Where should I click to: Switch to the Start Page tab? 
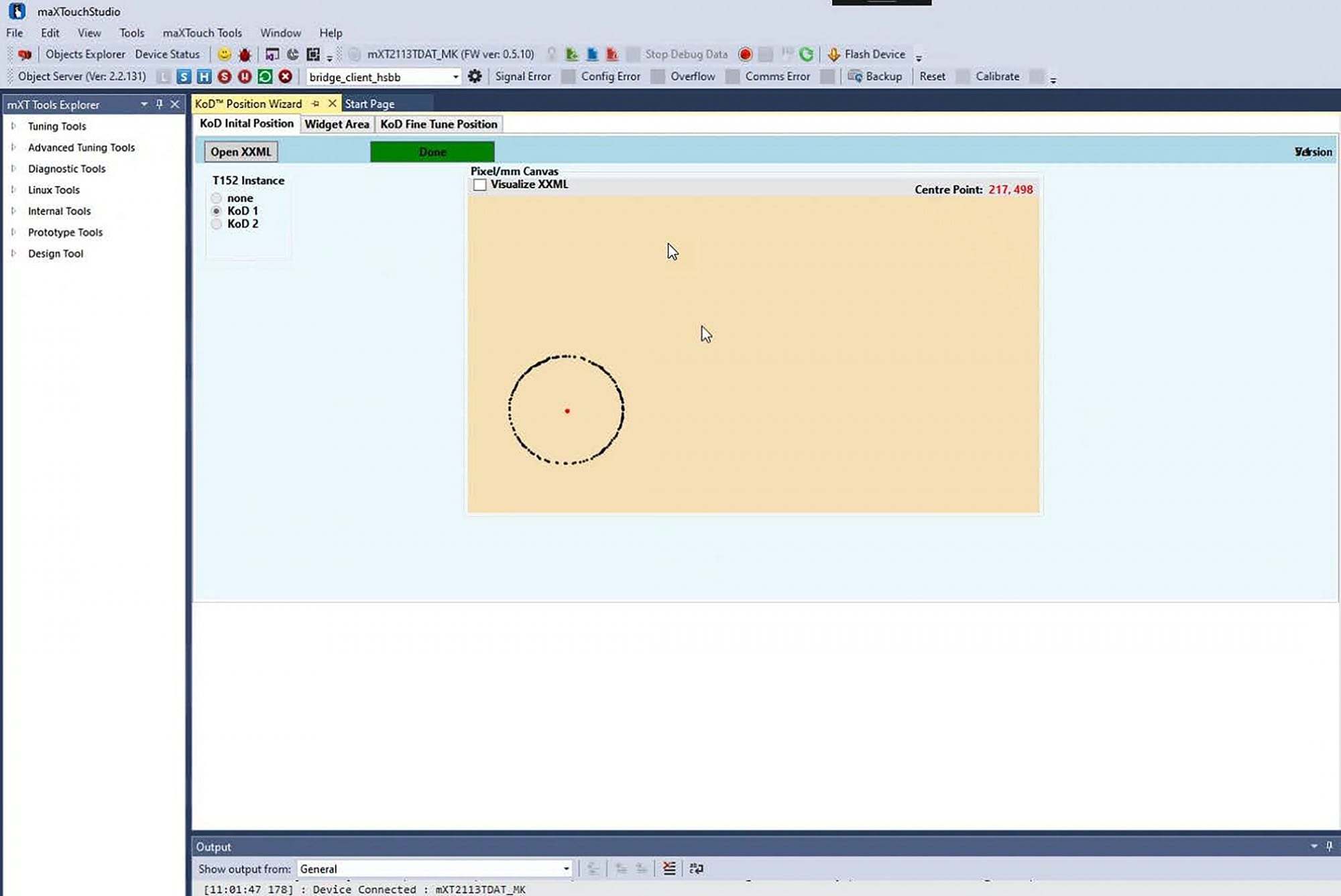click(x=369, y=104)
